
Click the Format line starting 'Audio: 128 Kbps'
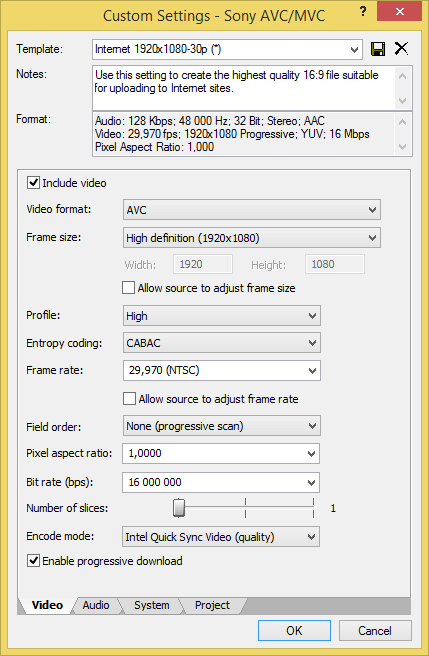210,121
